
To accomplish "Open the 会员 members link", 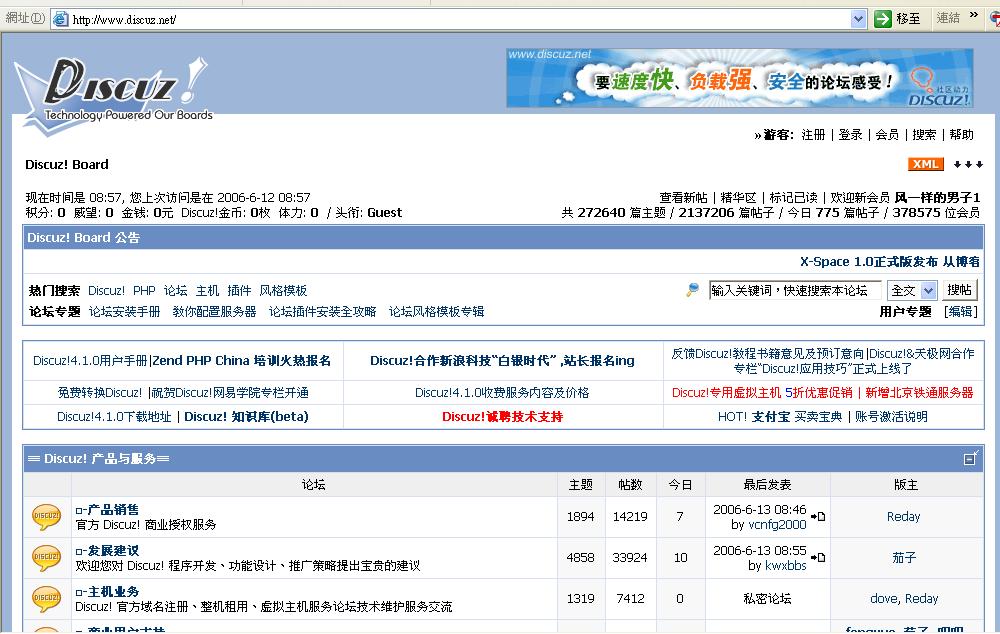I will coord(887,135).
